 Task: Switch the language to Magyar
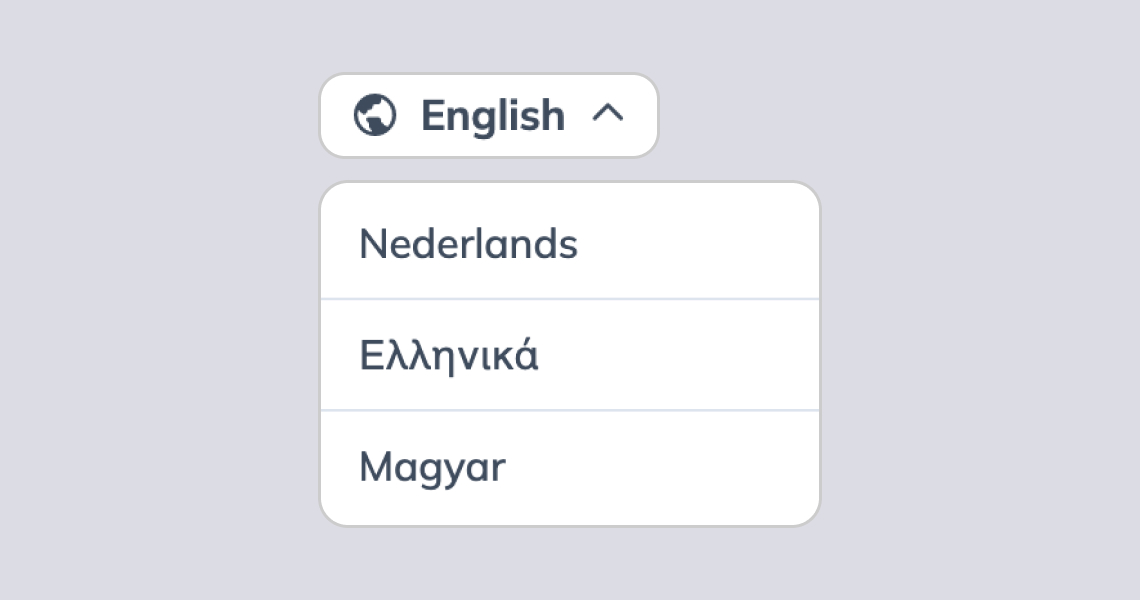tap(570, 468)
